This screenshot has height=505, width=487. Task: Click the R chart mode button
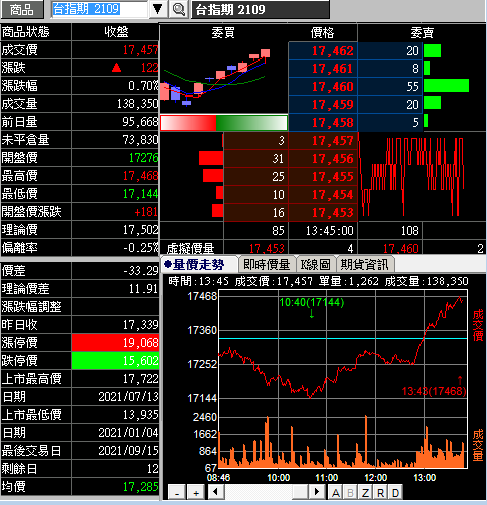pos(380,492)
